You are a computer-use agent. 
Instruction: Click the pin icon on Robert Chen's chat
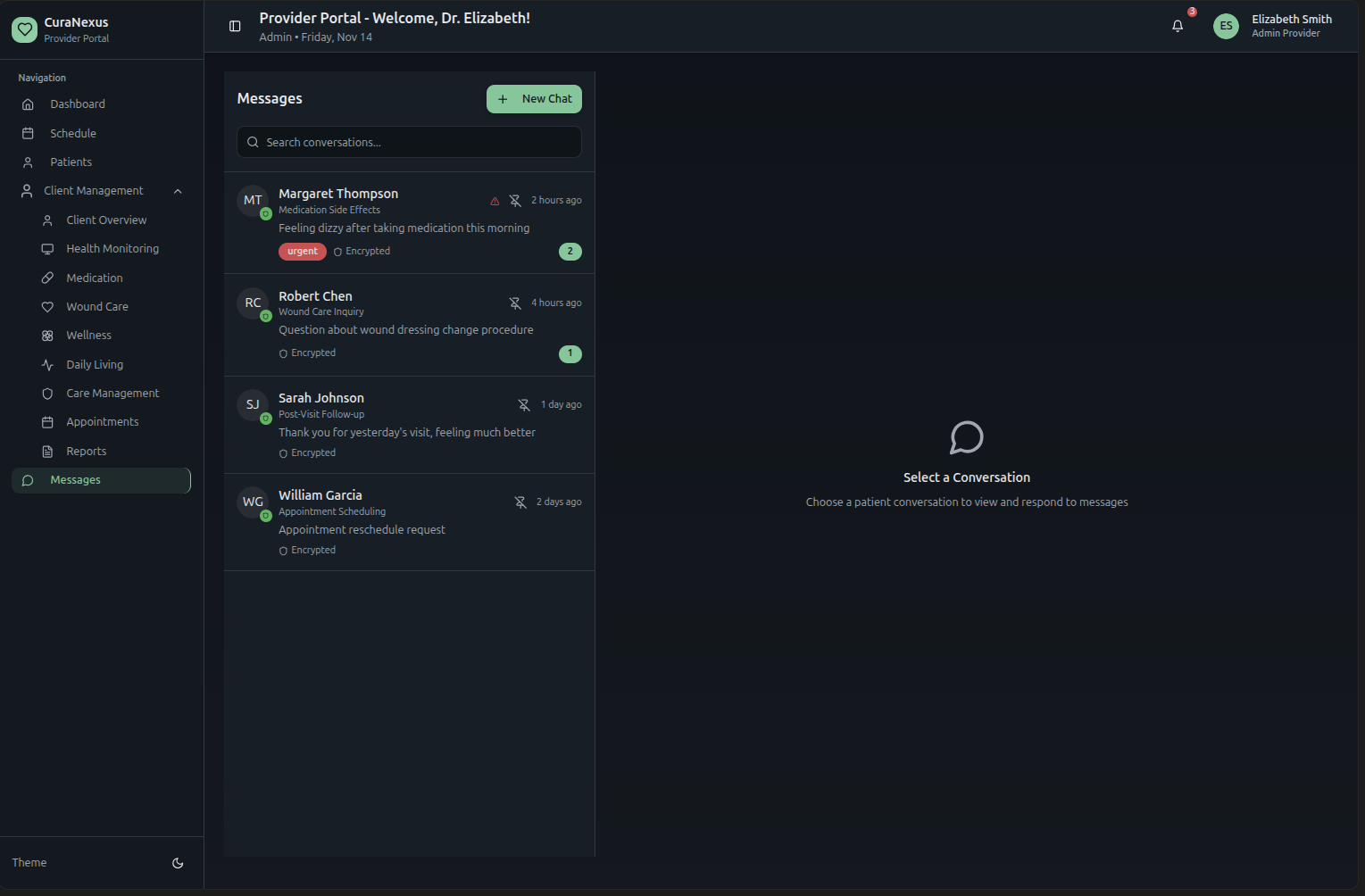[515, 303]
